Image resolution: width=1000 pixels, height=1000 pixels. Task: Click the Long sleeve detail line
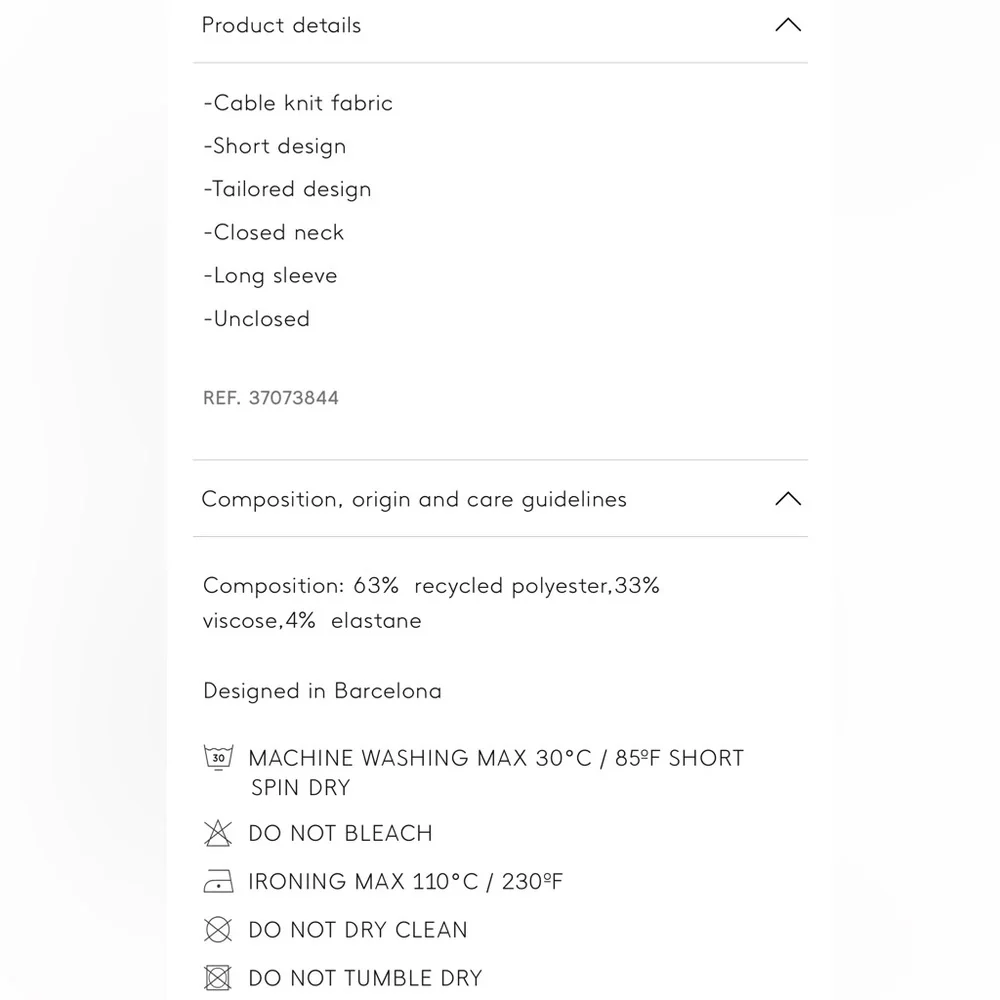pos(270,276)
